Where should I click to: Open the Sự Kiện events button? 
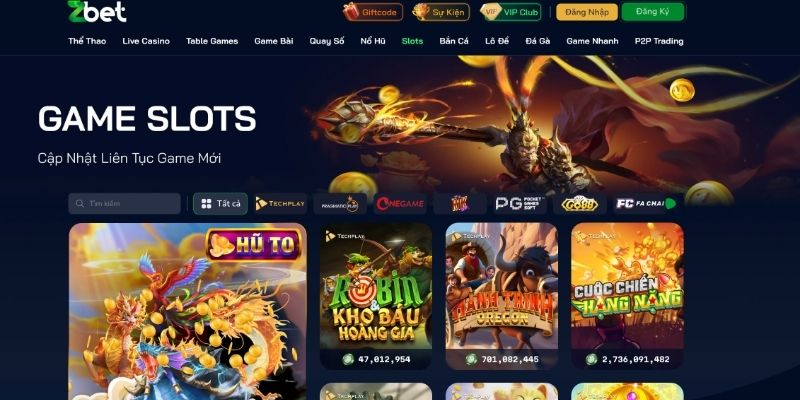(441, 12)
